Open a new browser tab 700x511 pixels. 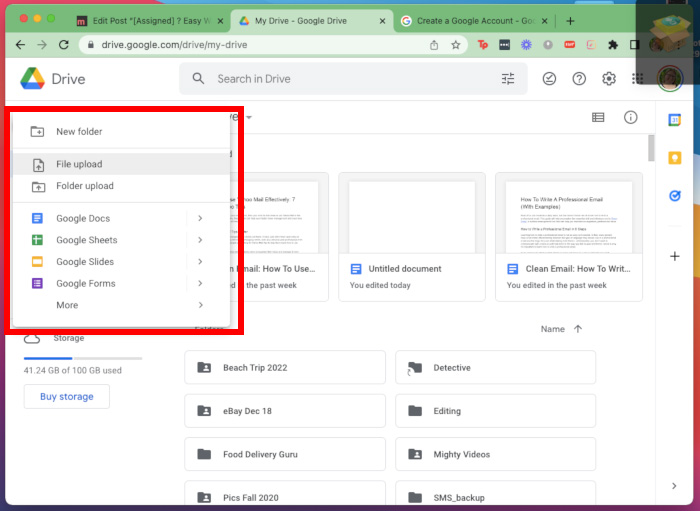[570, 21]
